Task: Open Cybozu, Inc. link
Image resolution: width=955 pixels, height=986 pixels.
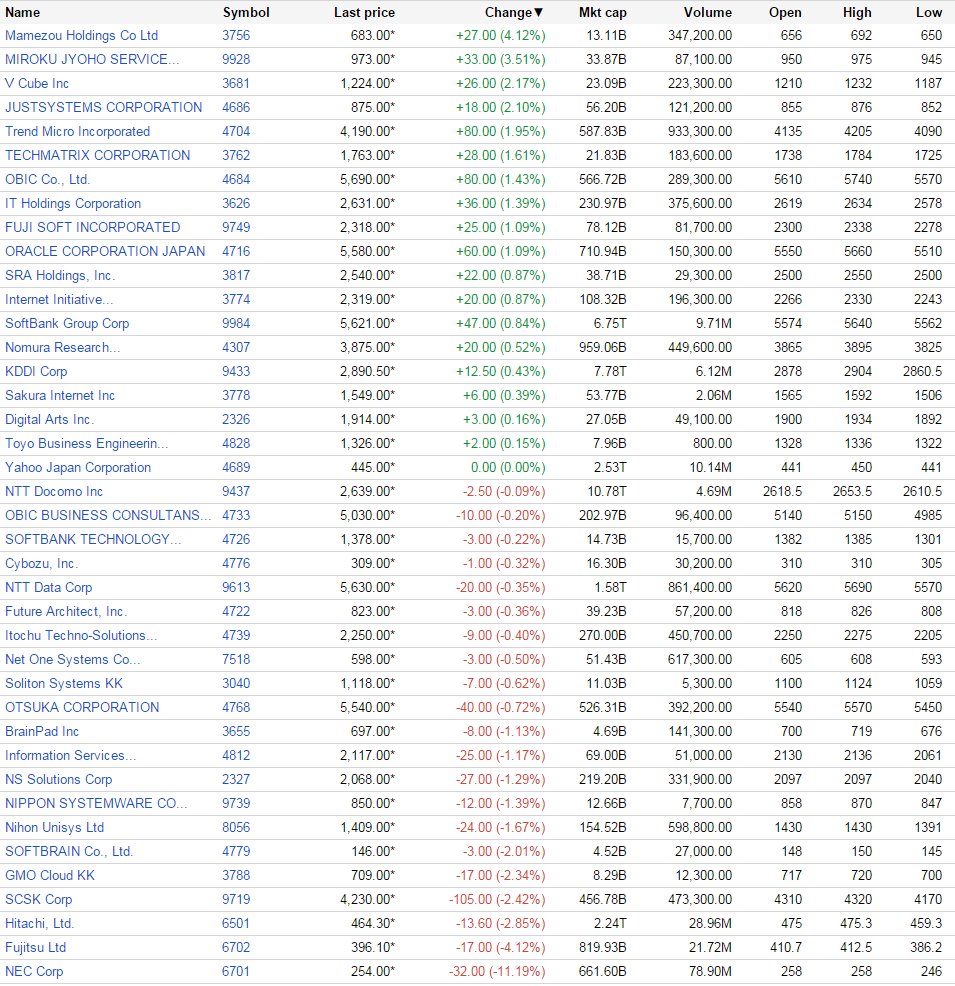Action: 41,563
